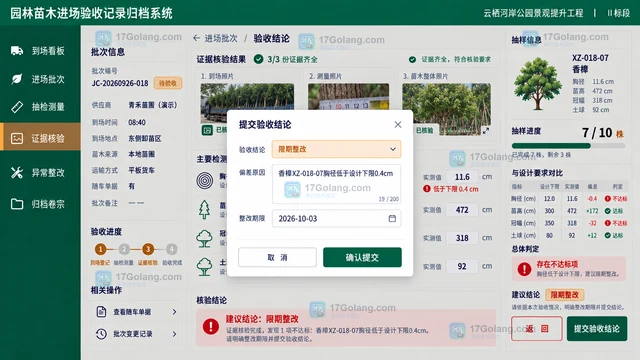Go to 到场看板 menu item
This screenshot has height=360, width=640.
(x=40, y=51)
